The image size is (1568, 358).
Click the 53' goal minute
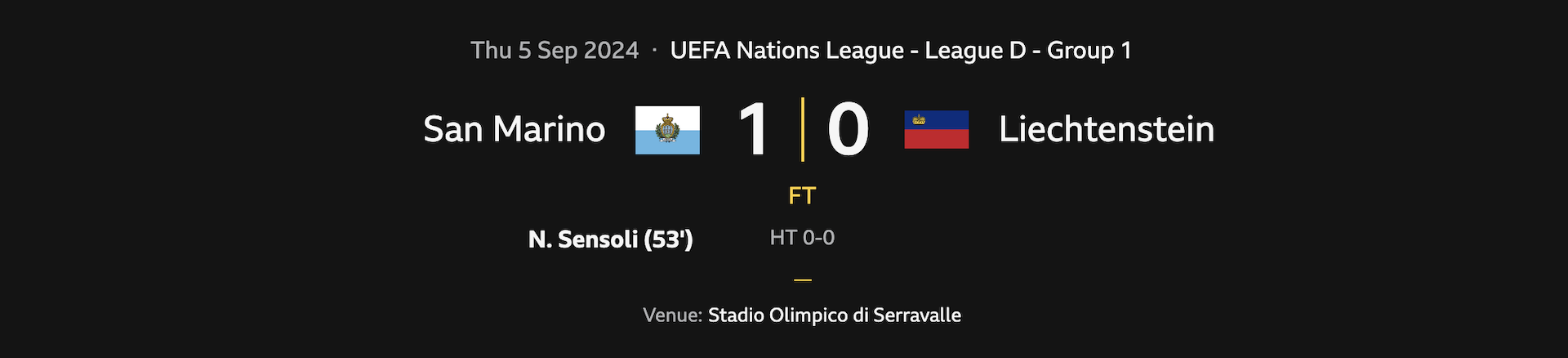click(668, 239)
